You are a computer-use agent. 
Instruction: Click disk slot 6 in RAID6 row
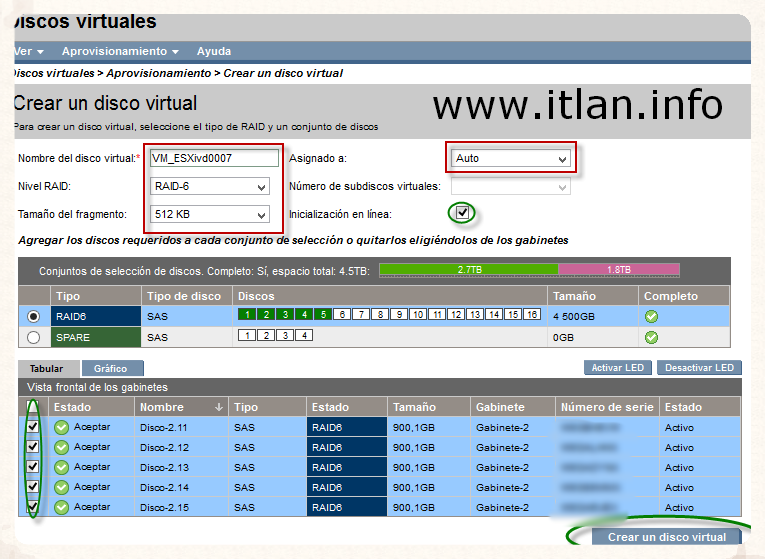point(342,315)
